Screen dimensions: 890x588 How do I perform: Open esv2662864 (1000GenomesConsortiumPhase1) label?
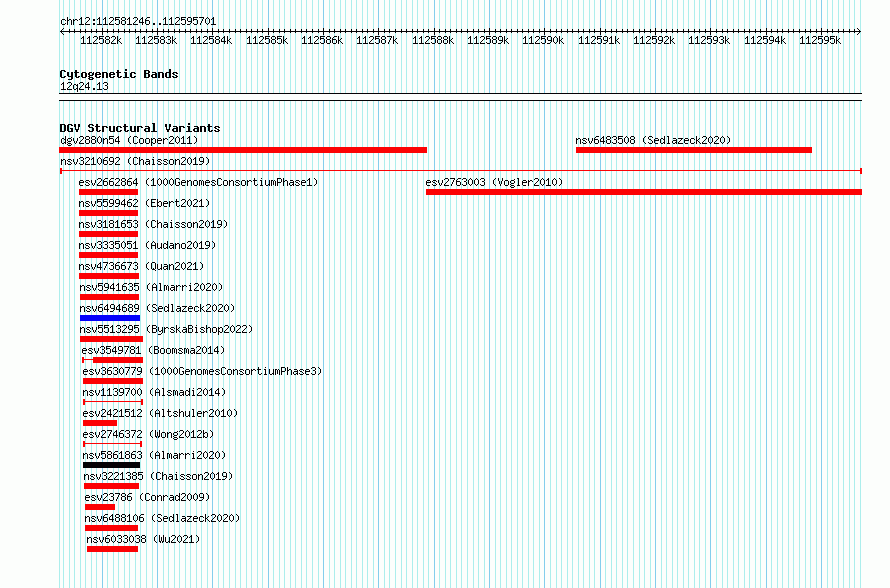198,182
